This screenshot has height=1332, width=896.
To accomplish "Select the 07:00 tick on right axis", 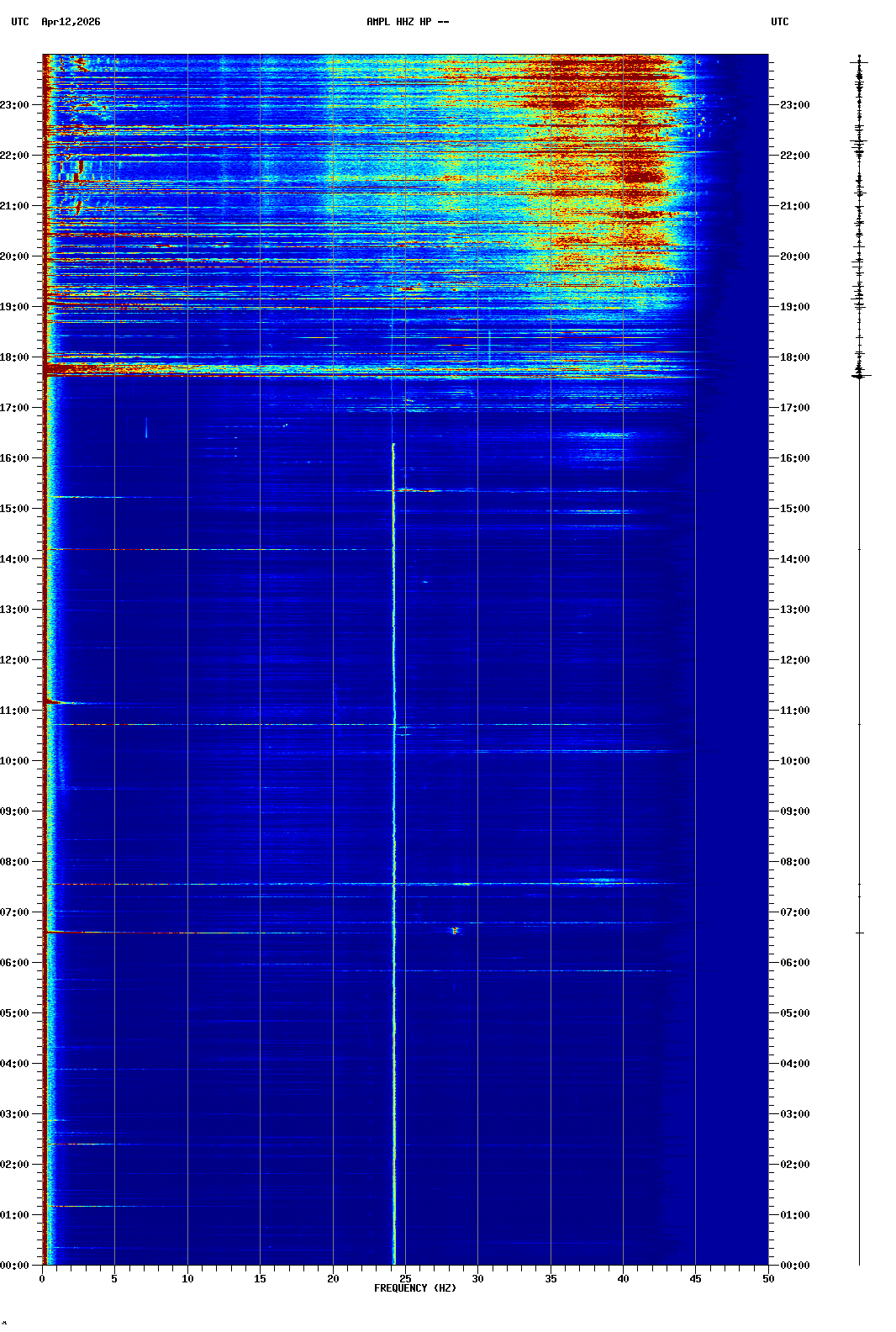I will pyautogui.click(x=794, y=912).
